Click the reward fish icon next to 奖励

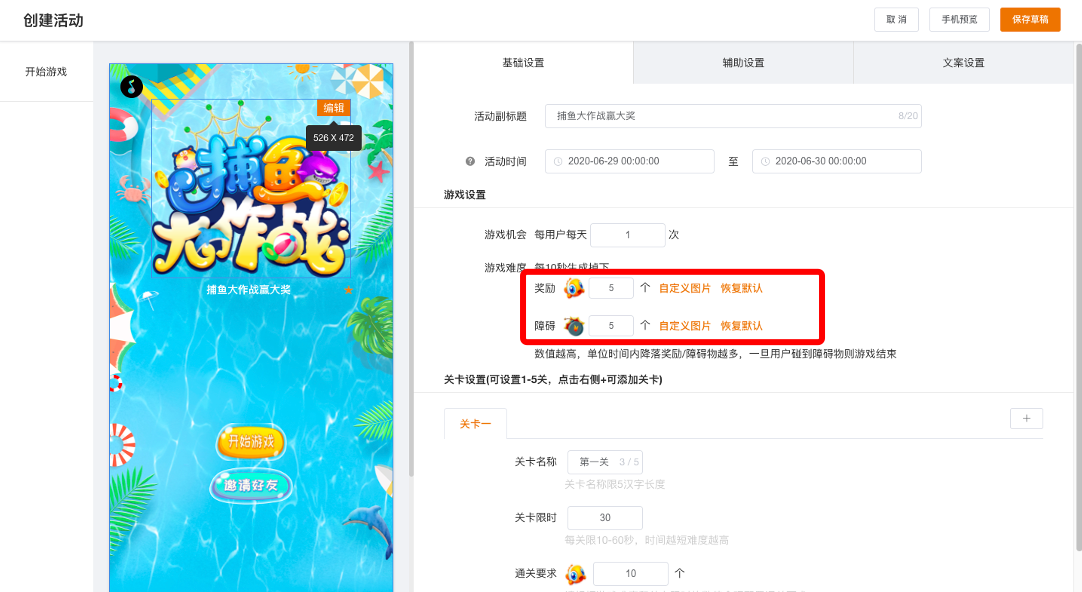click(574, 288)
